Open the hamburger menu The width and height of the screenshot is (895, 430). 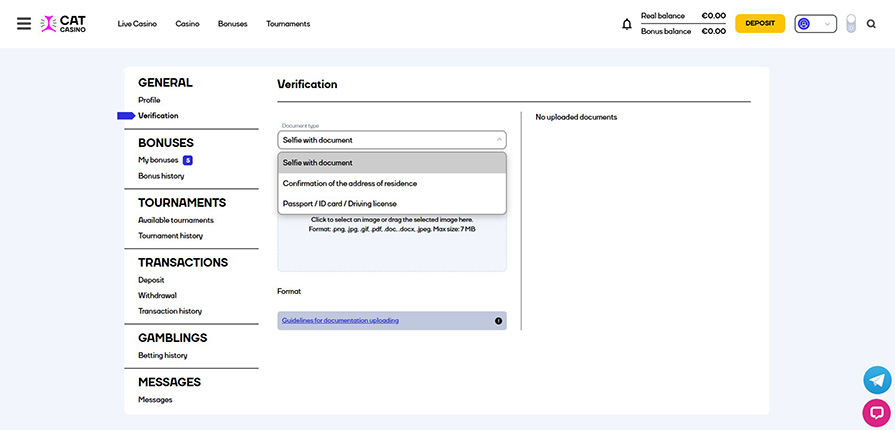24,24
